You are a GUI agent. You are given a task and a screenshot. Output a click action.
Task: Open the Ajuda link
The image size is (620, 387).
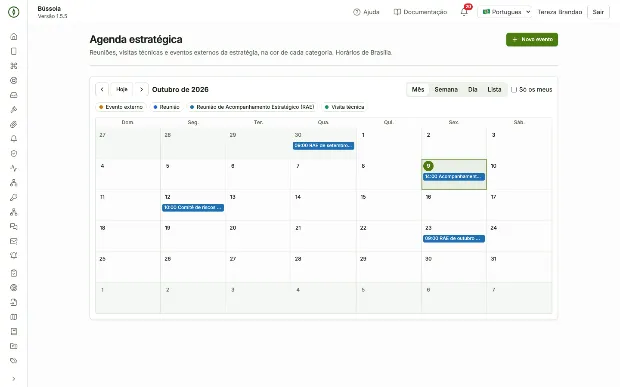(366, 12)
